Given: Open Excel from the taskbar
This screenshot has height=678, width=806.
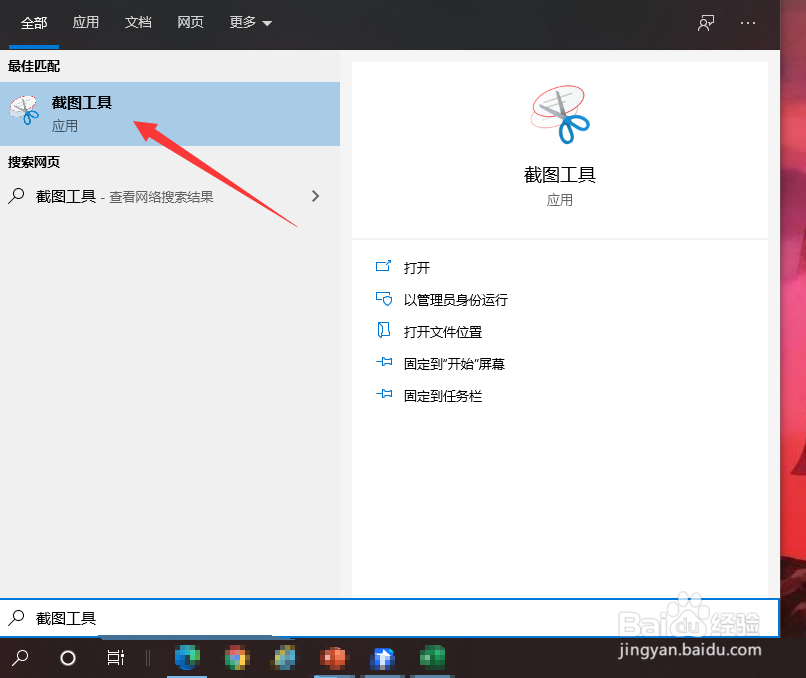Looking at the screenshot, I should pos(432,658).
